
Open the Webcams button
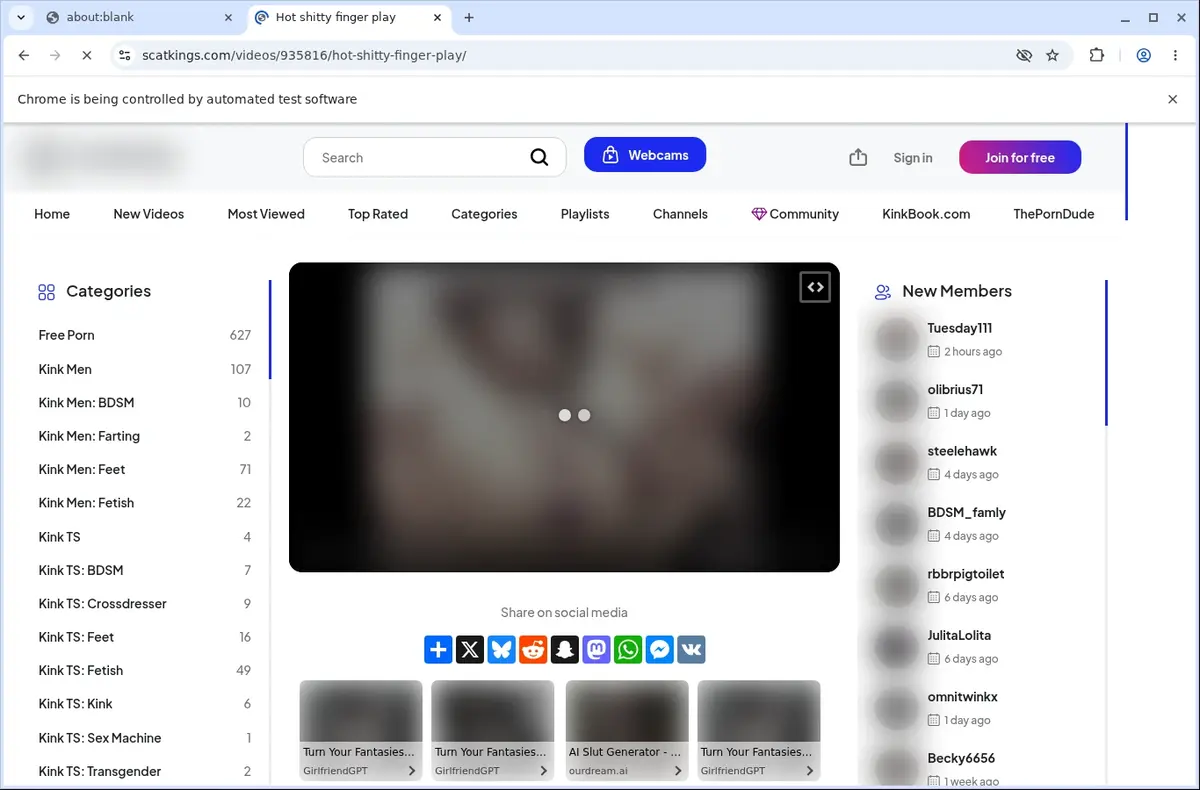click(x=645, y=155)
